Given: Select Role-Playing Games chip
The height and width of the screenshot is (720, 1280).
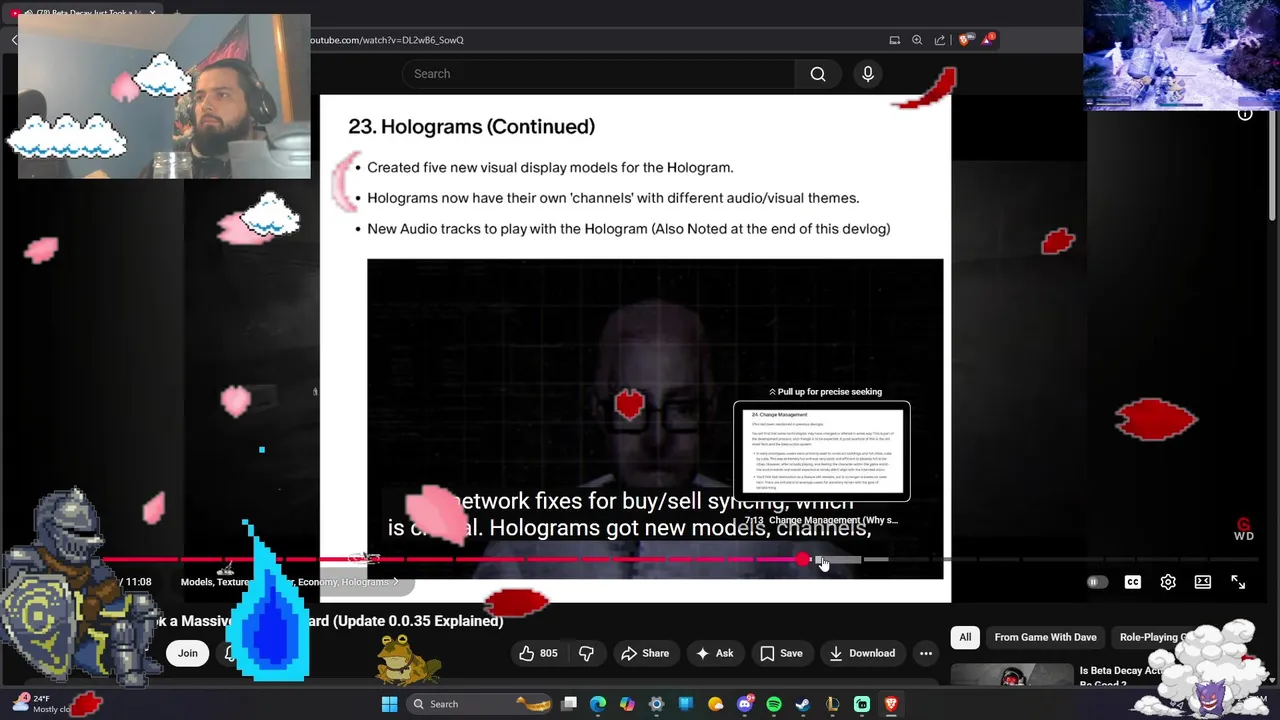Looking at the screenshot, I should click(1155, 637).
